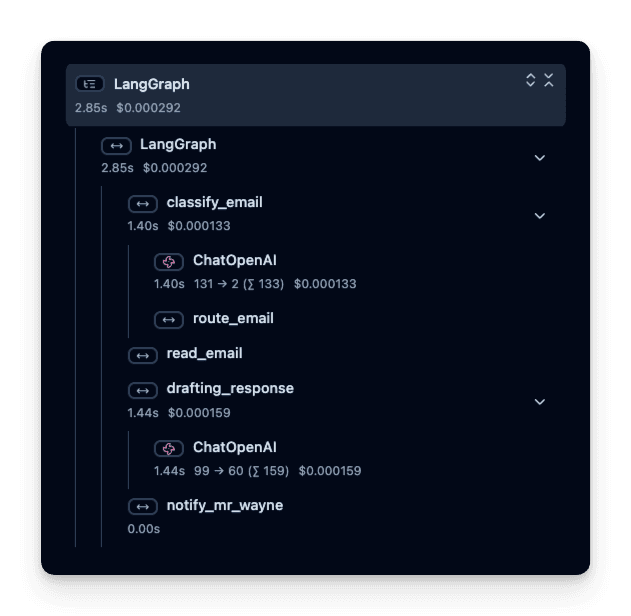Click the ChatOpenAI model icon under drafting_response
Screen dimensions: 631x616
tap(169, 447)
